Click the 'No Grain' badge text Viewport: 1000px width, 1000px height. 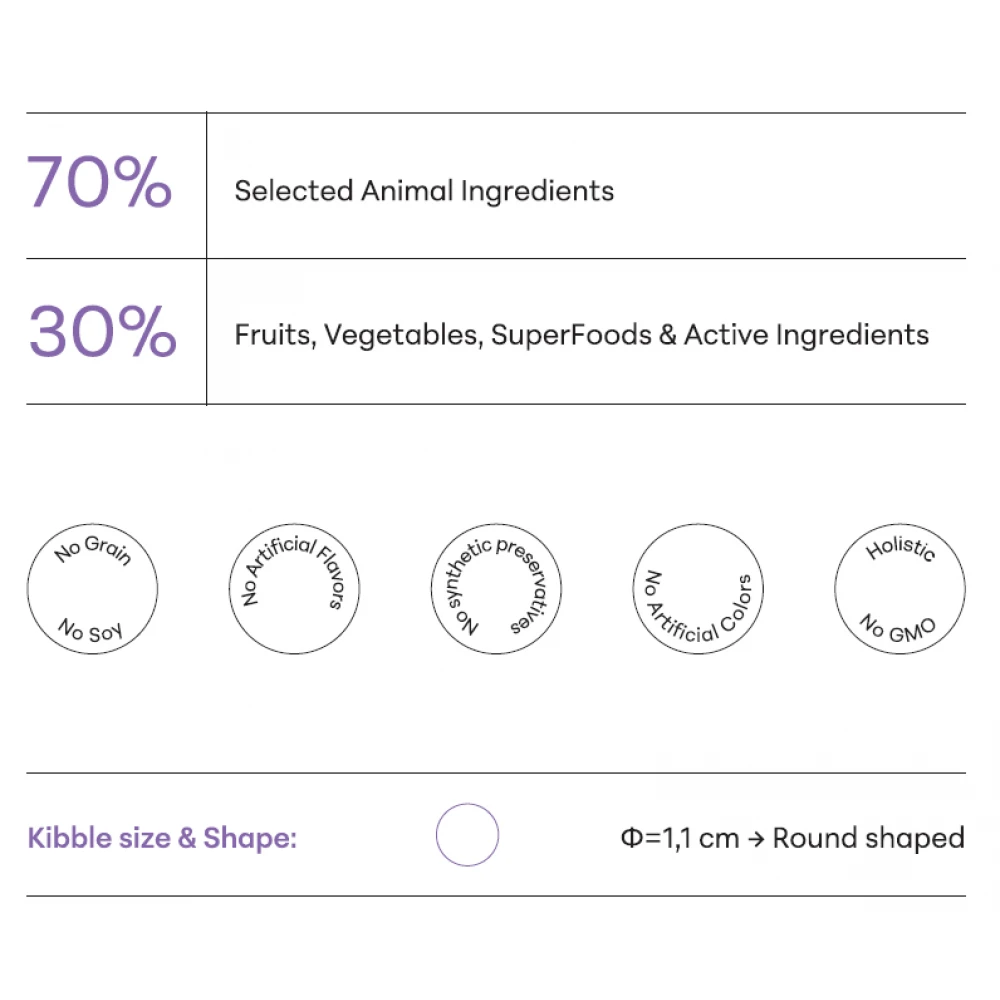pos(93,550)
